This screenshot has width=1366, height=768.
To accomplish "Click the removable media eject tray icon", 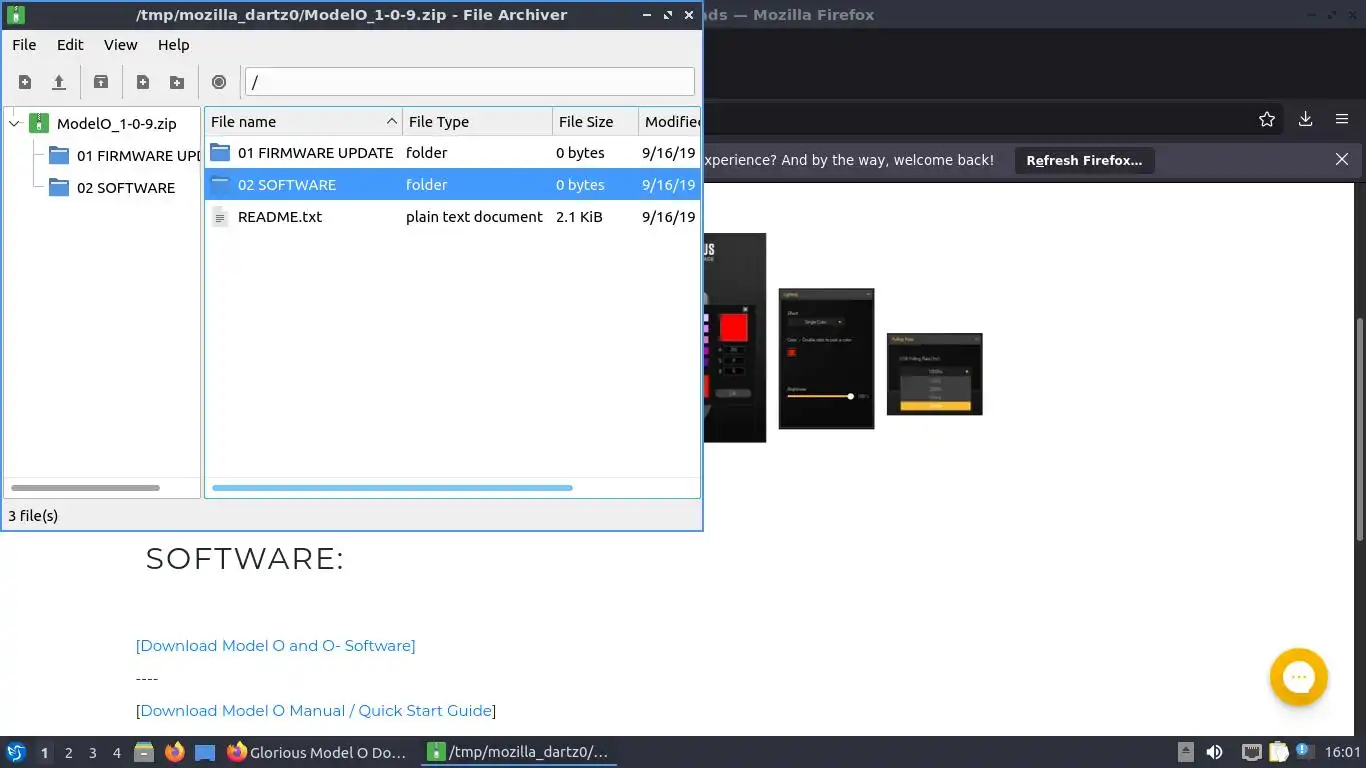I will [x=1185, y=752].
